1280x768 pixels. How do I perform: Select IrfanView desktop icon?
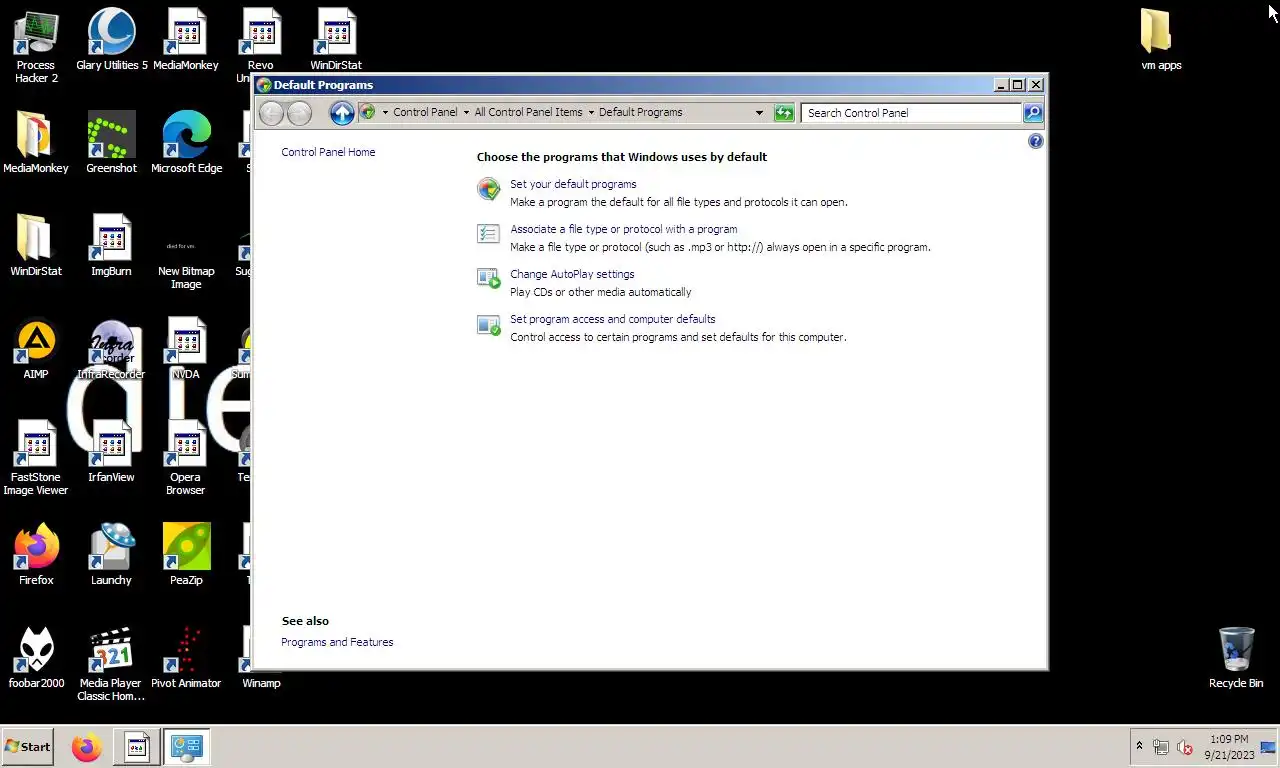click(111, 452)
